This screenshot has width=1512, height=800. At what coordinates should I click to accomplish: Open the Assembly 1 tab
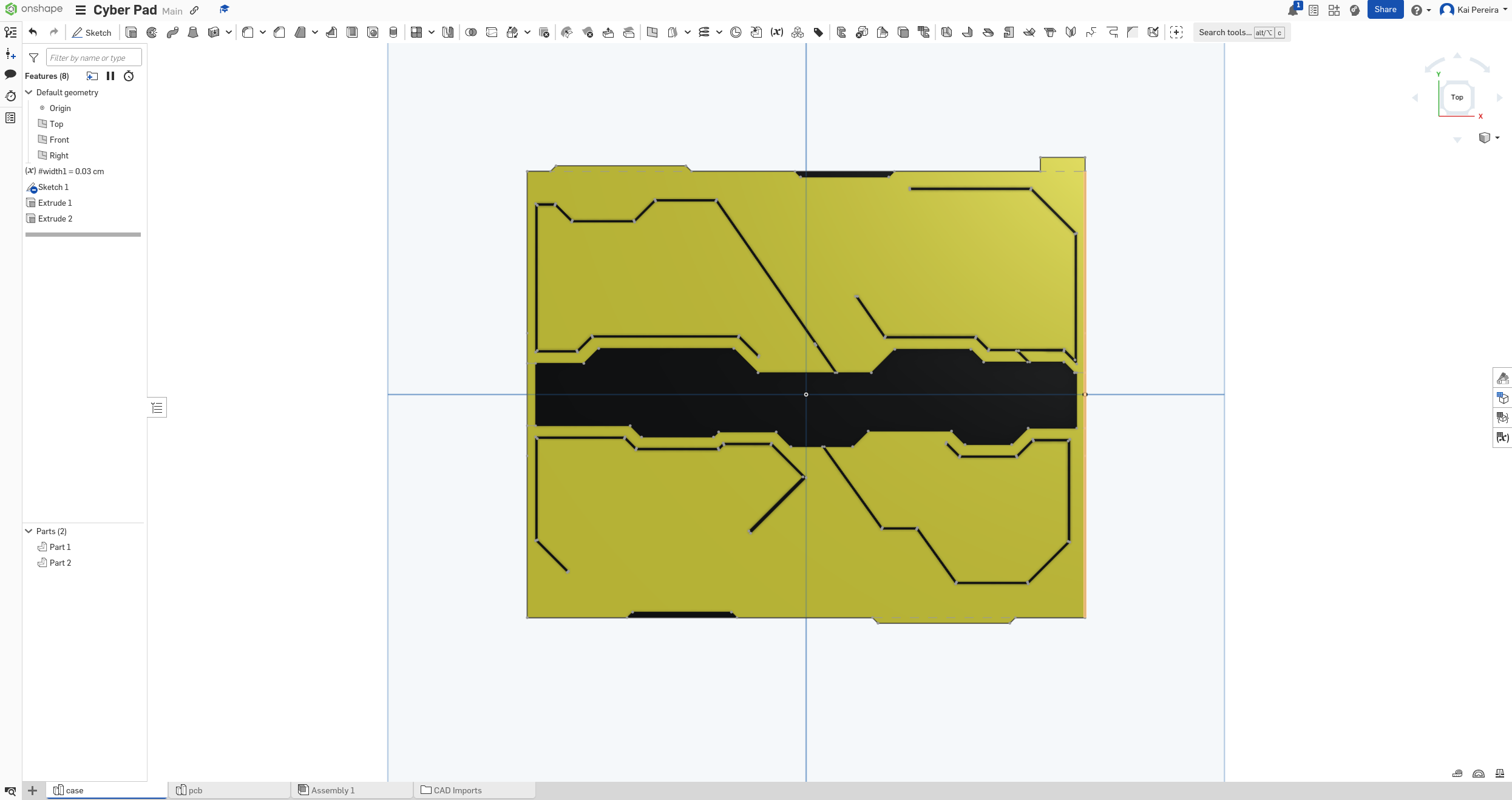pyautogui.click(x=333, y=790)
